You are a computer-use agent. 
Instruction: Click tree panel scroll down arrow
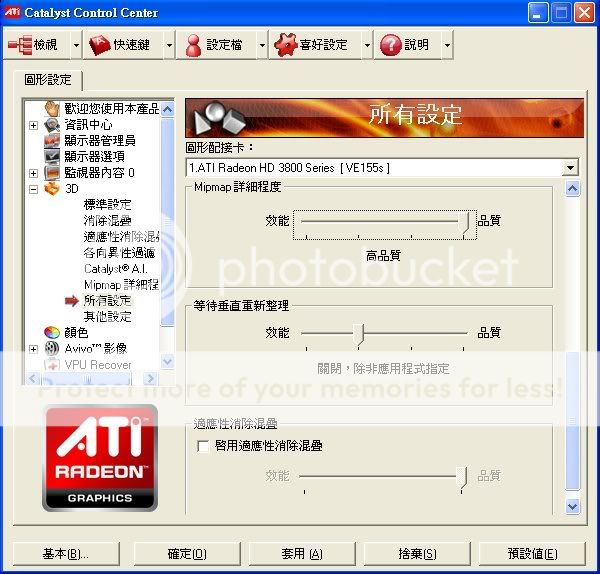[168, 361]
